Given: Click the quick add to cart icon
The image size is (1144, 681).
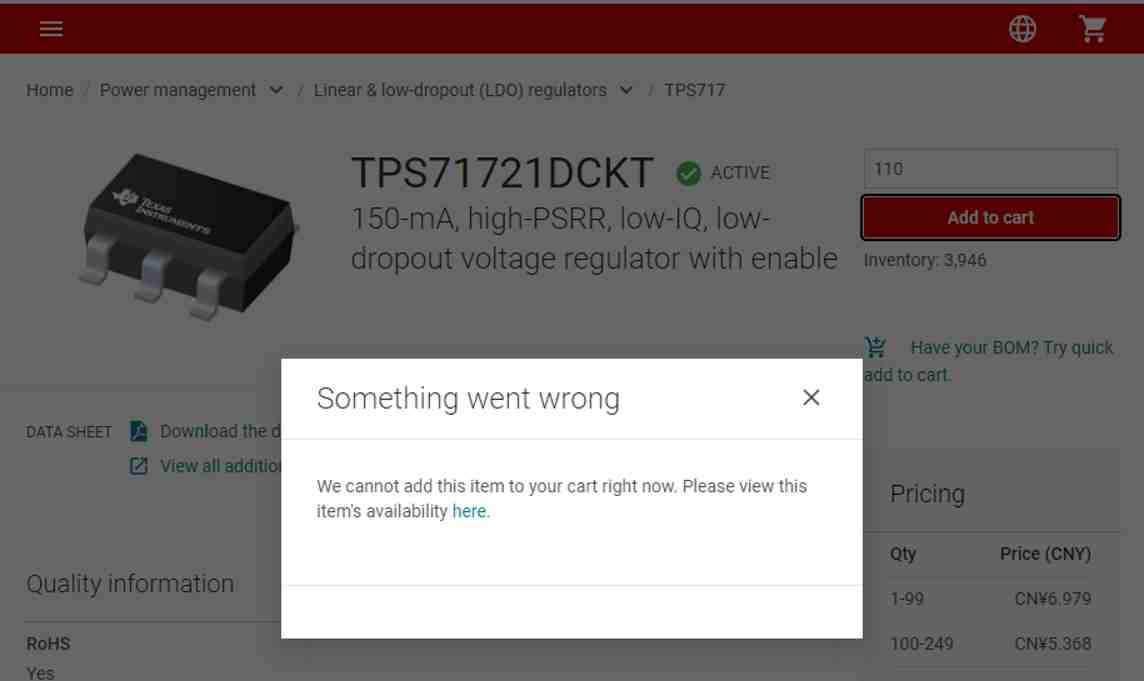Looking at the screenshot, I should (x=876, y=347).
